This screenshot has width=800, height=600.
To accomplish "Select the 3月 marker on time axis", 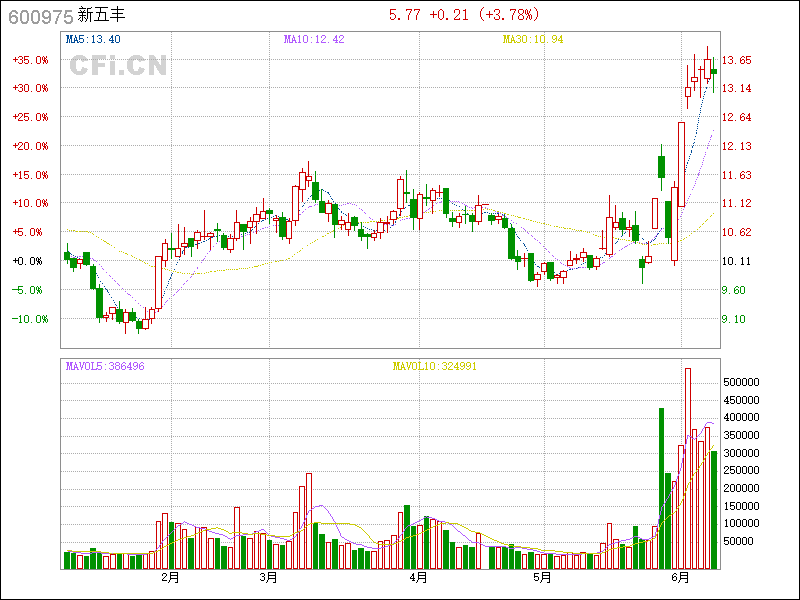I will [x=267, y=578].
